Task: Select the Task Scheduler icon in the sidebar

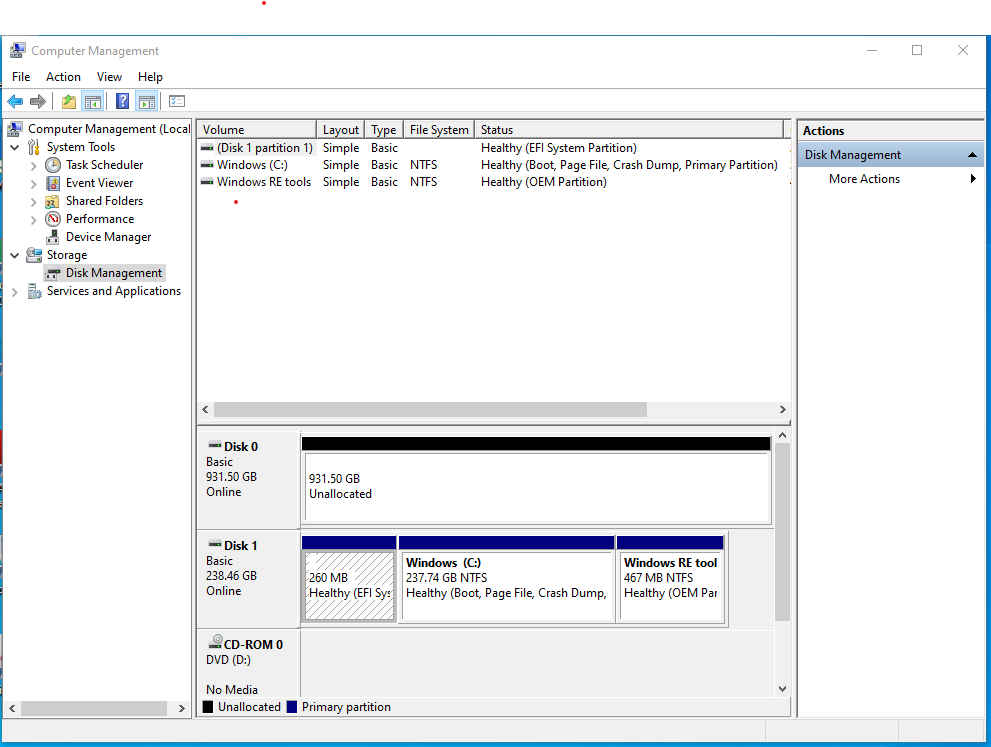Action: 53,164
